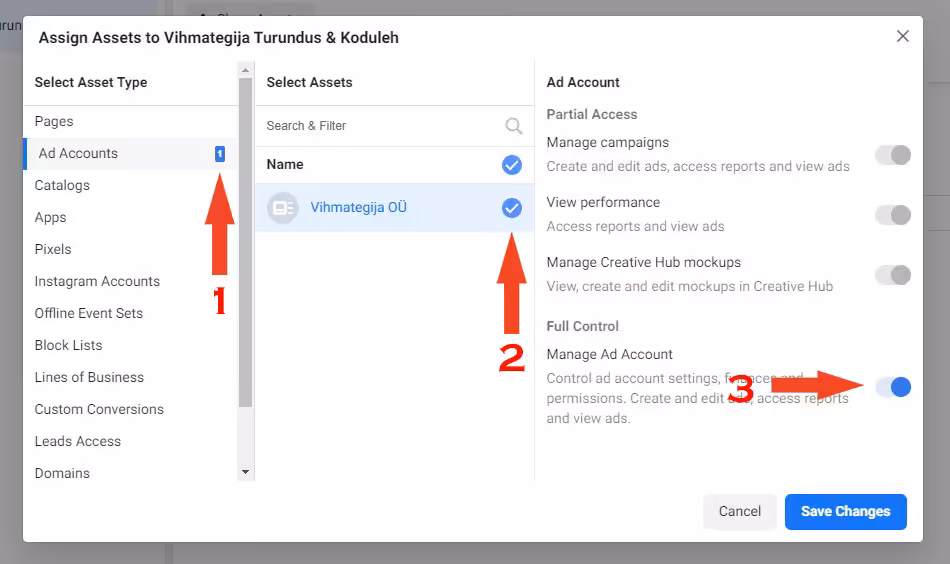Close the Assign Assets dialog

[x=902, y=37]
